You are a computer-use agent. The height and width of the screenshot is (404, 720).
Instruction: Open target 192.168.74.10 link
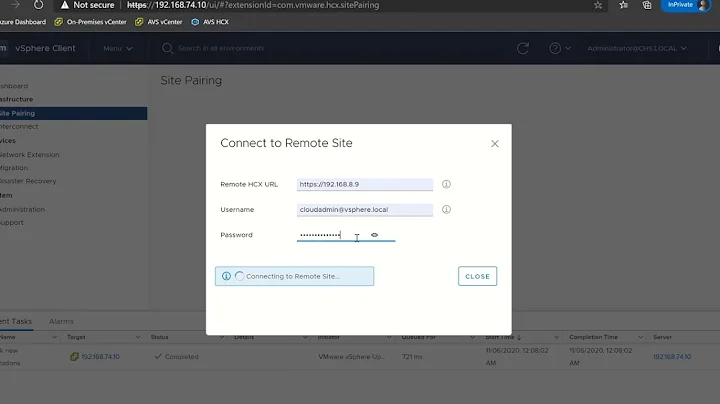[x=100, y=357]
